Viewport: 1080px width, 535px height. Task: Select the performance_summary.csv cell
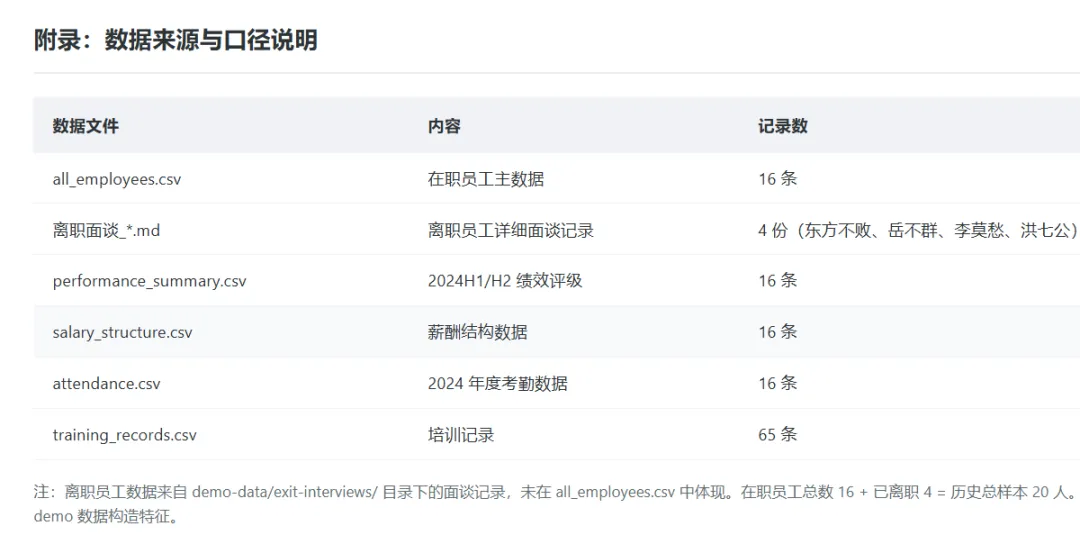[x=149, y=281]
